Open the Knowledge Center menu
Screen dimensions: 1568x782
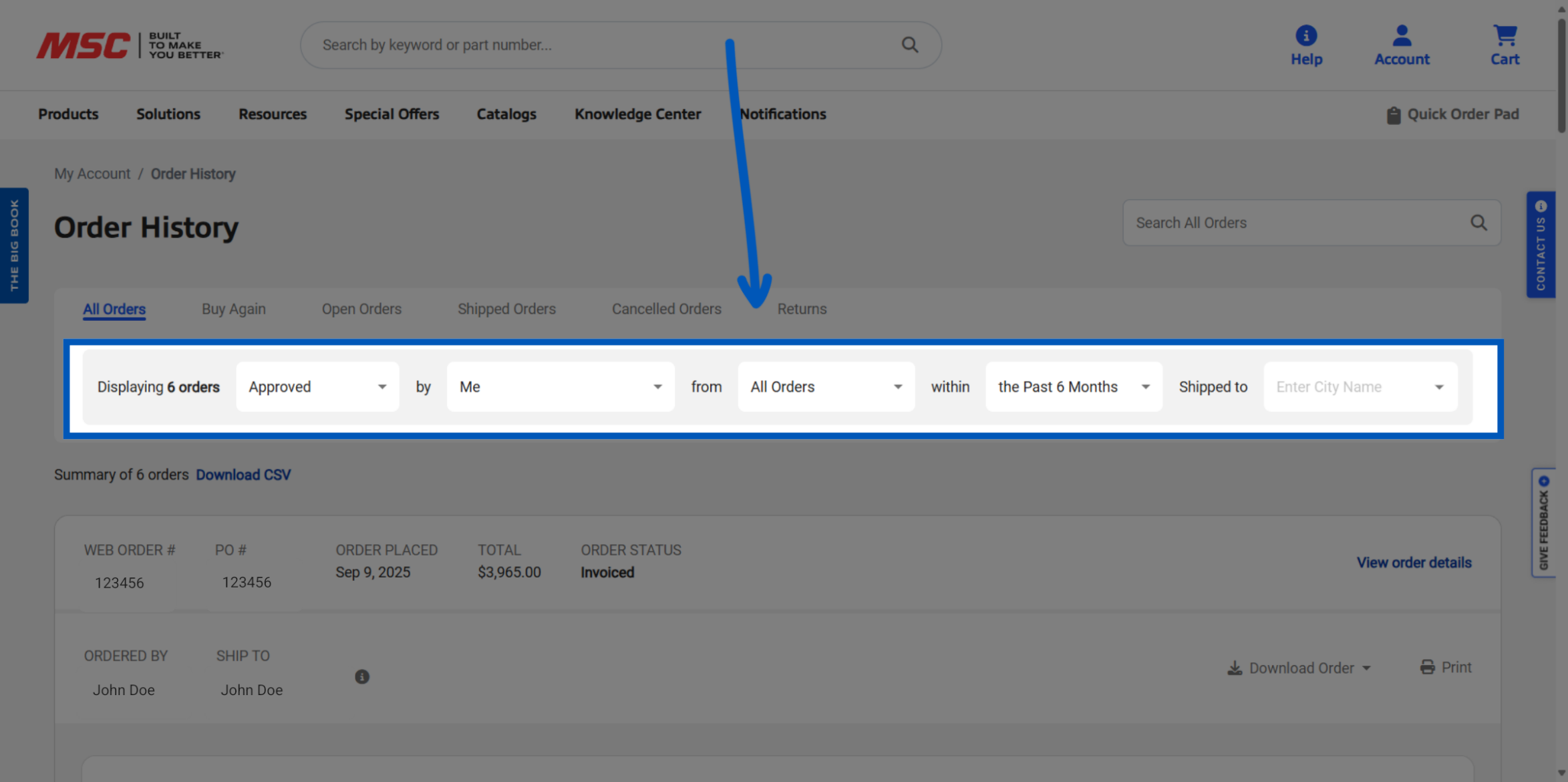[x=637, y=114]
